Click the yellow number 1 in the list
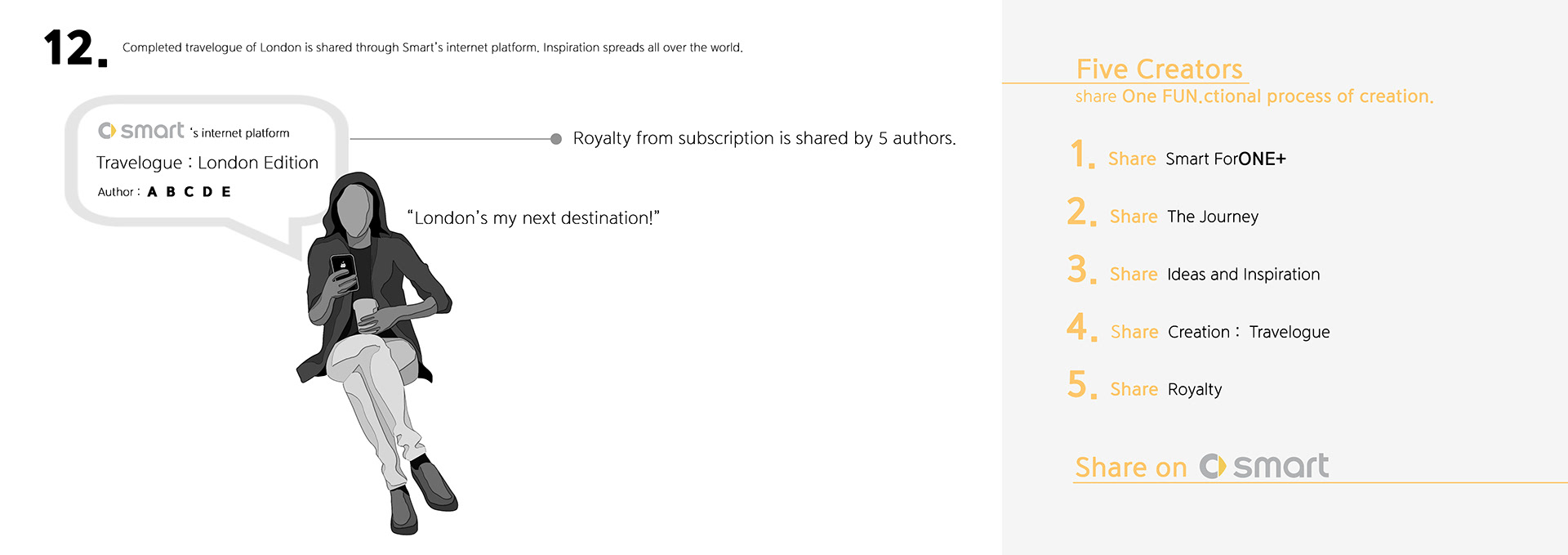1568x555 pixels. tap(1081, 154)
